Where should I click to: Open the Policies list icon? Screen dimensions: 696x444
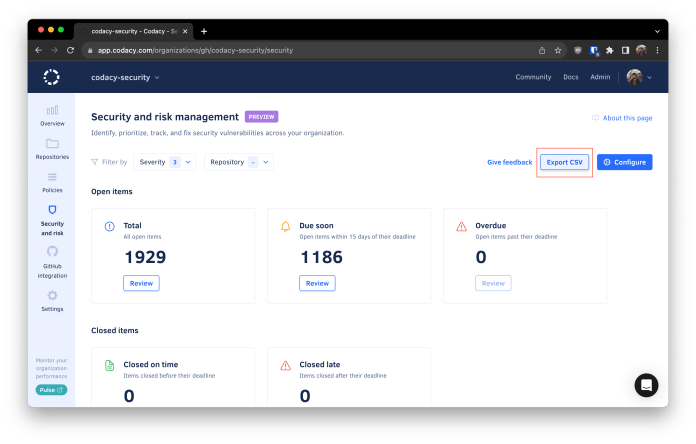tap(52, 177)
